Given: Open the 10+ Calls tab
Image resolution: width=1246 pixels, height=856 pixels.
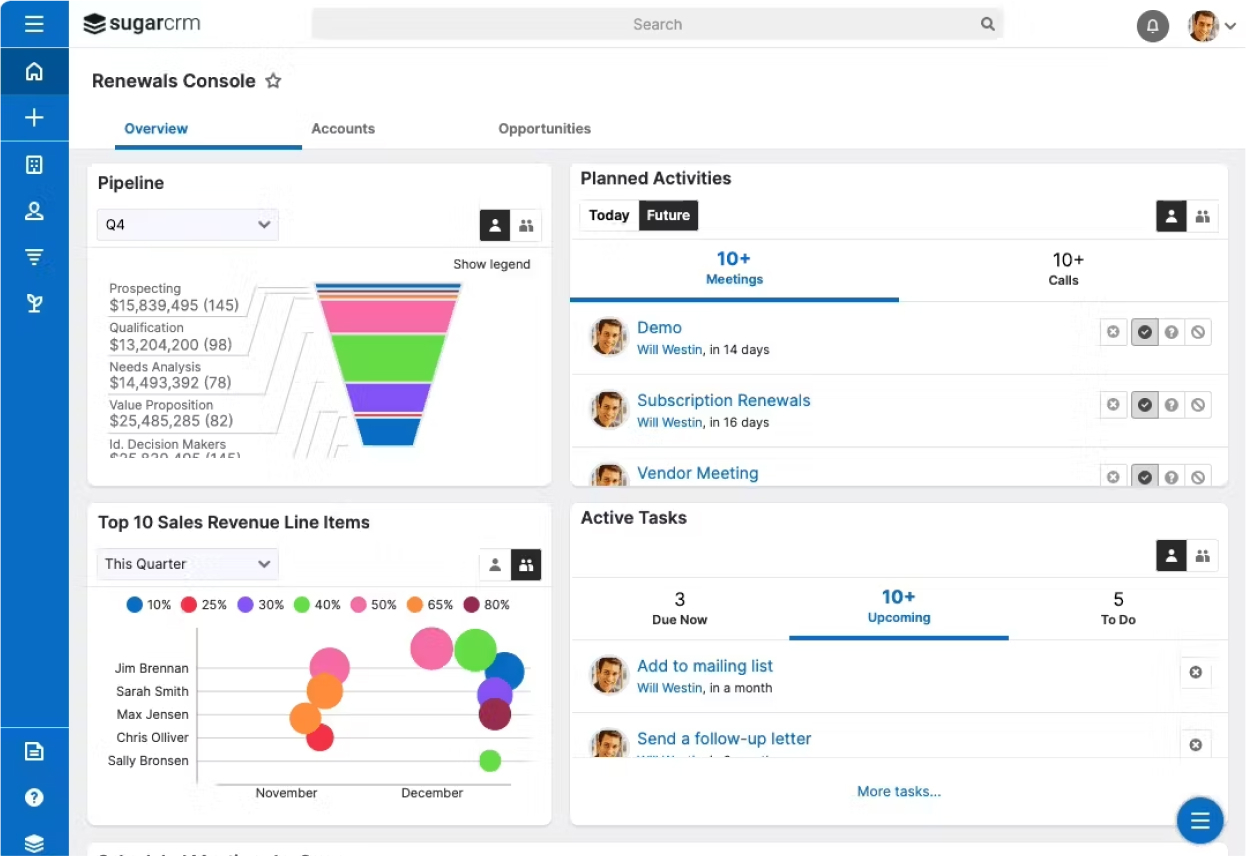Looking at the screenshot, I should pyautogui.click(x=1063, y=268).
